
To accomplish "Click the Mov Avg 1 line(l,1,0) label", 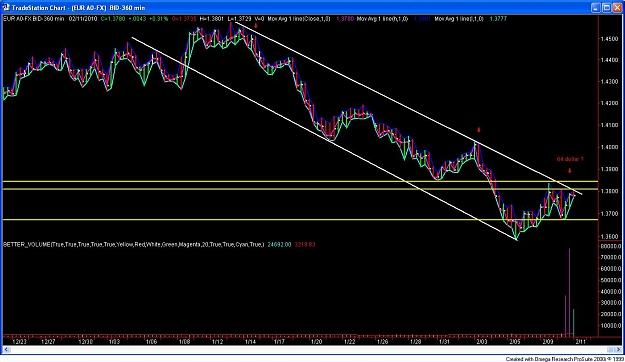I will click(459, 19).
